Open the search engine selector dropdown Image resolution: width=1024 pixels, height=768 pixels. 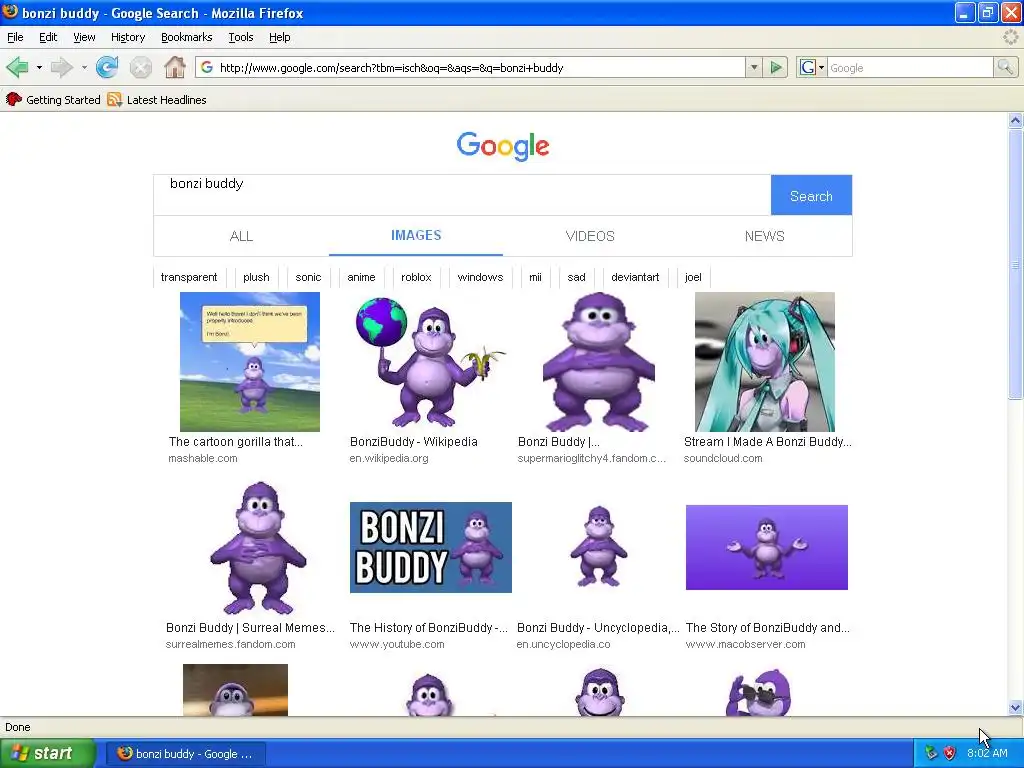click(x=812, y=67)
